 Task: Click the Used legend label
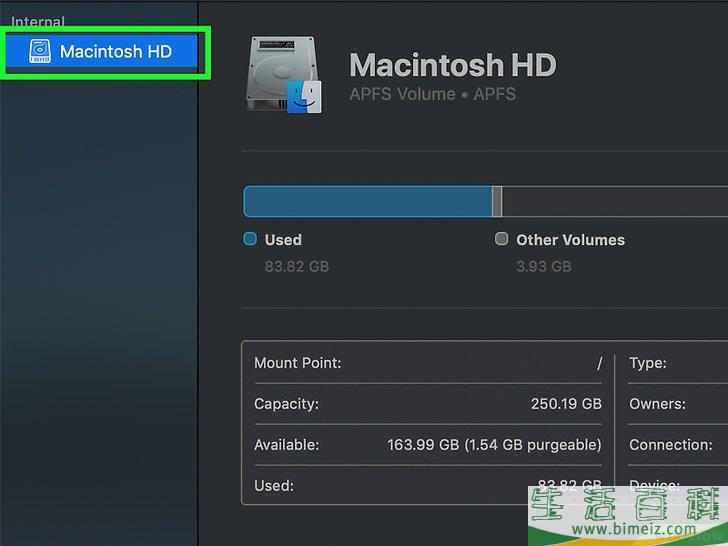(283, 240)
